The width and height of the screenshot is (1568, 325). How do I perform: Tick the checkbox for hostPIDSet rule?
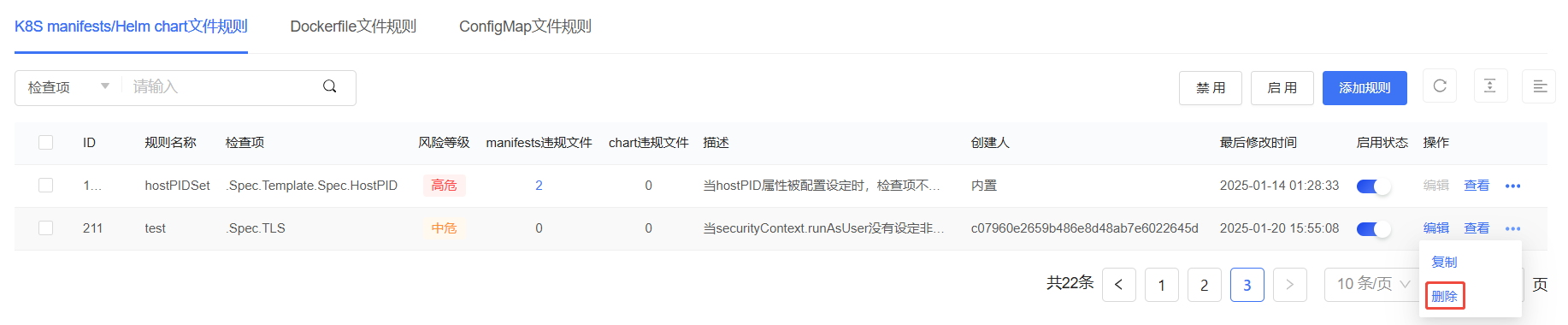[x=46, y=186]
